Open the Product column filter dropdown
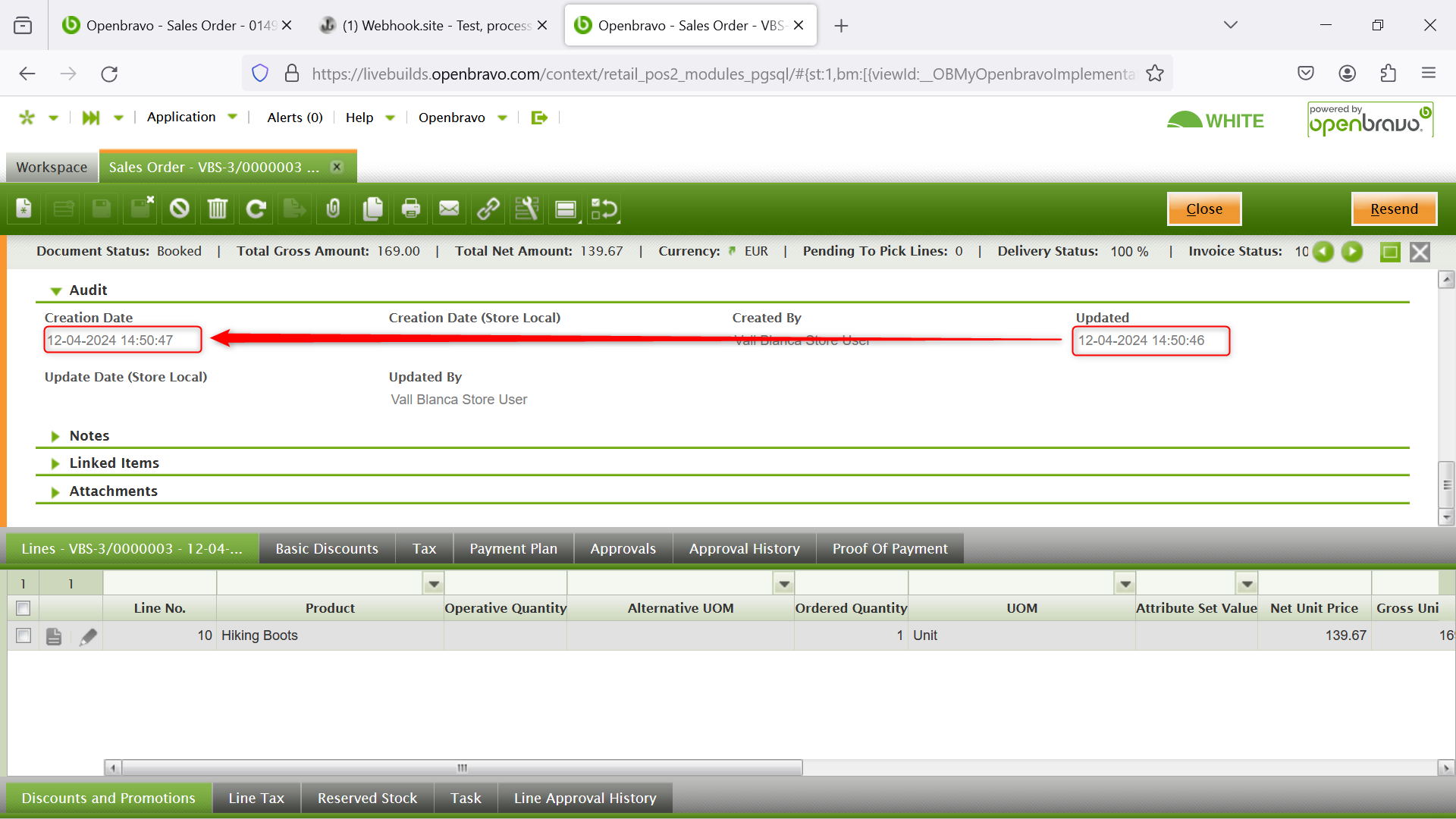This screenshot has height=819, width=1456. [x=434, y=584]
